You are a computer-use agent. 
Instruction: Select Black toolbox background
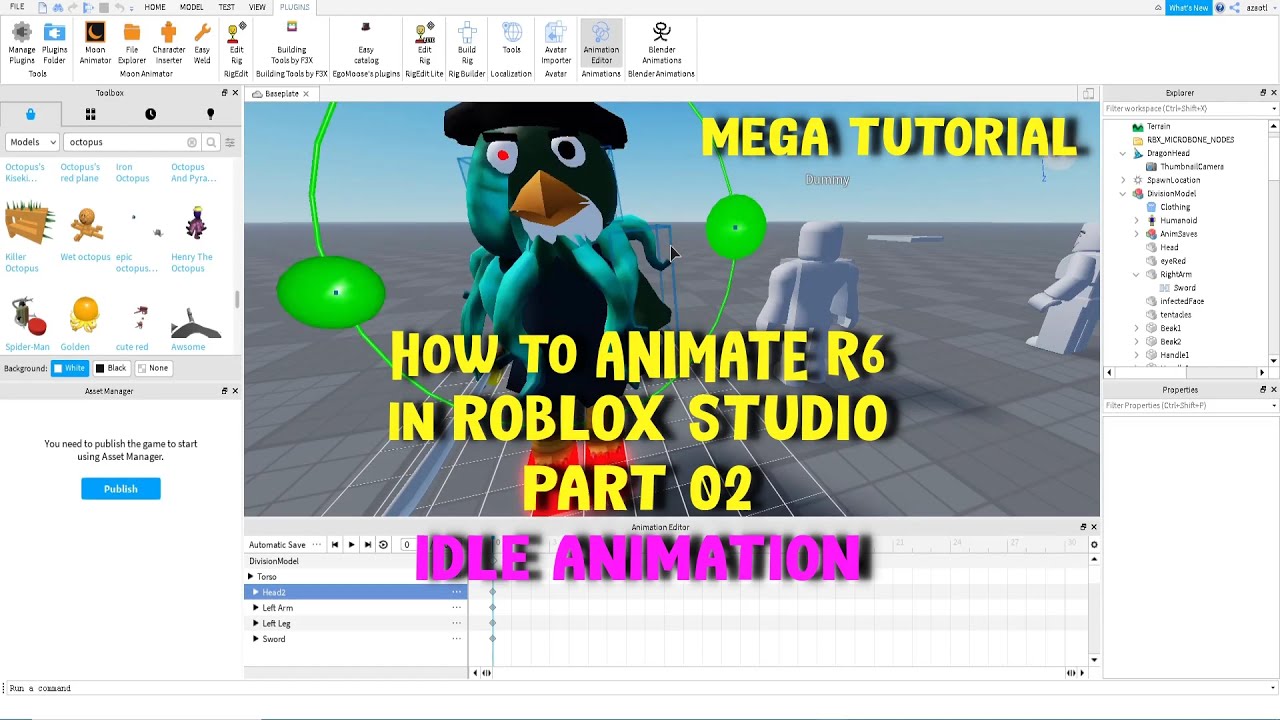(x=111, y=368)
